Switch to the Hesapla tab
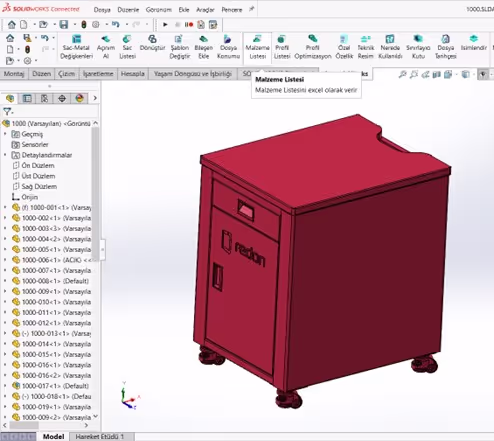 [132, 74]
